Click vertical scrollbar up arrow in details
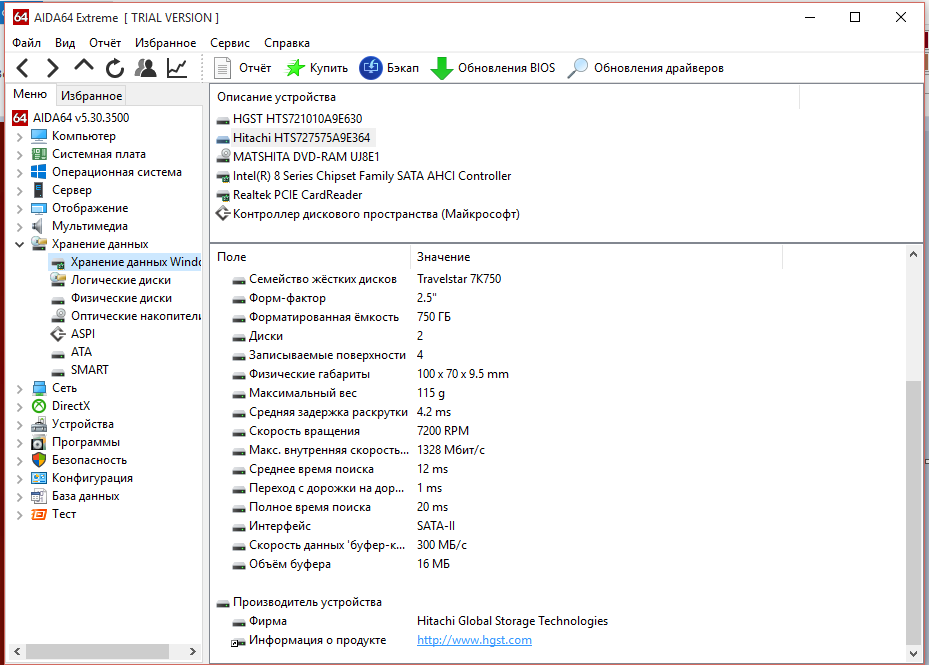This screenshot has width=929, height=665. [x=913, y=254]
